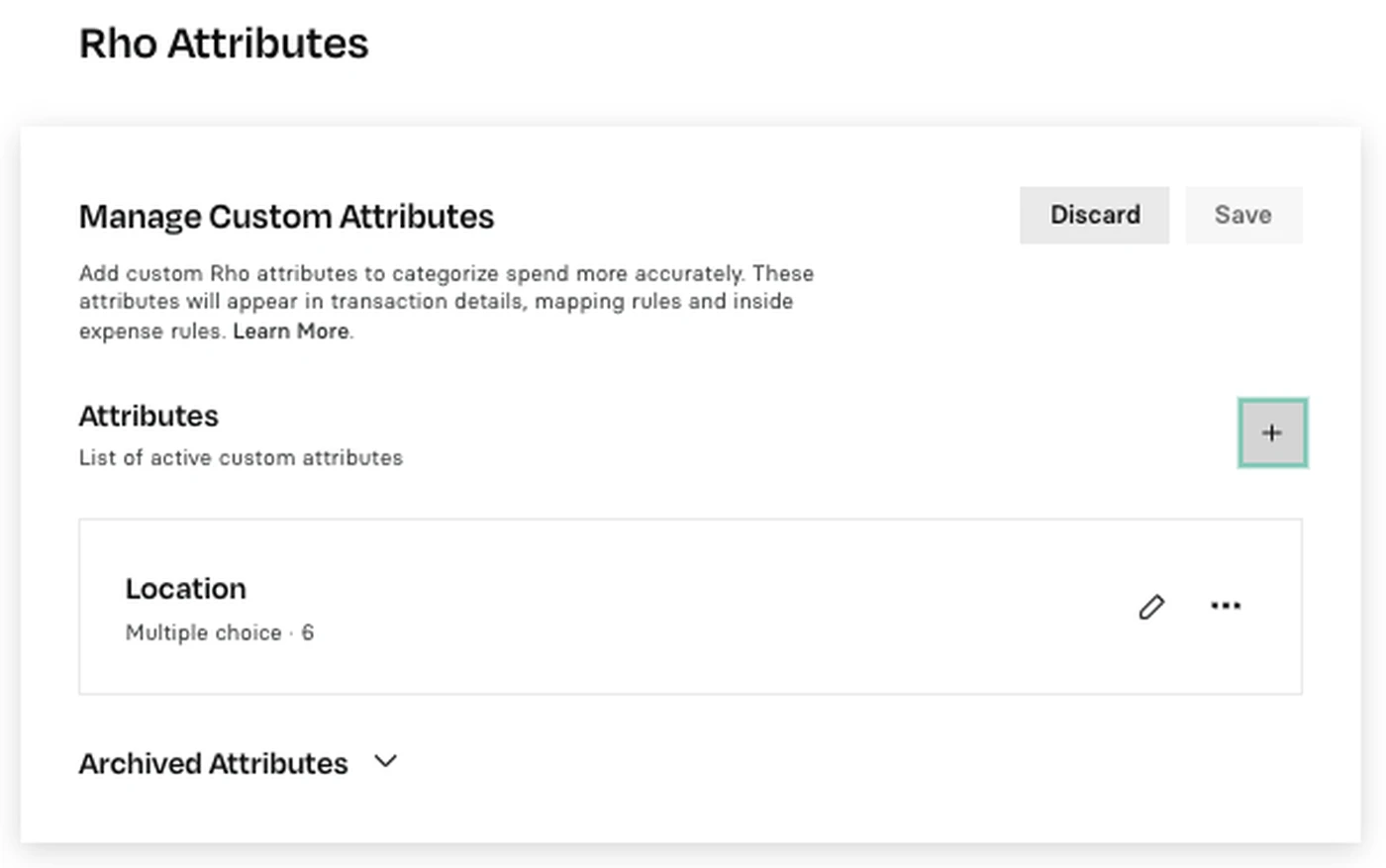
Task: Select the Location attribute title
Action: pyautogui.click(x=185, y=589)
